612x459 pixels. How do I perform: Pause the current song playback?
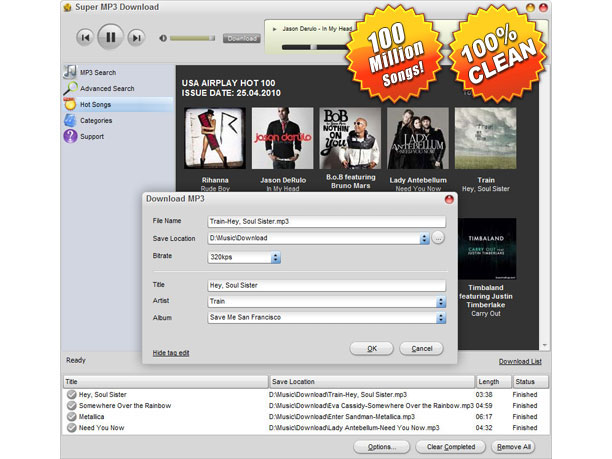(x=111, y=38)
